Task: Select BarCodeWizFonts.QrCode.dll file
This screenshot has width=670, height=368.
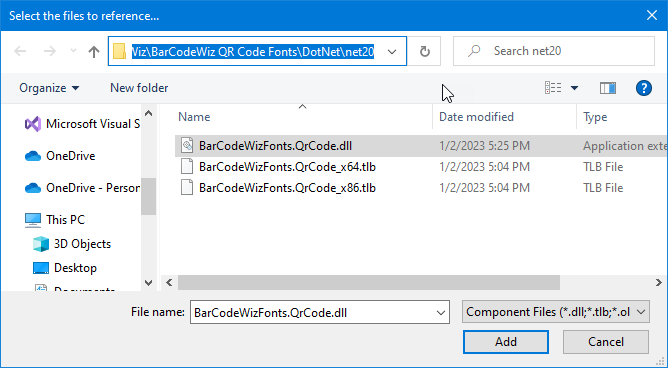Action: pyautogui.click(x=275, y=146)
